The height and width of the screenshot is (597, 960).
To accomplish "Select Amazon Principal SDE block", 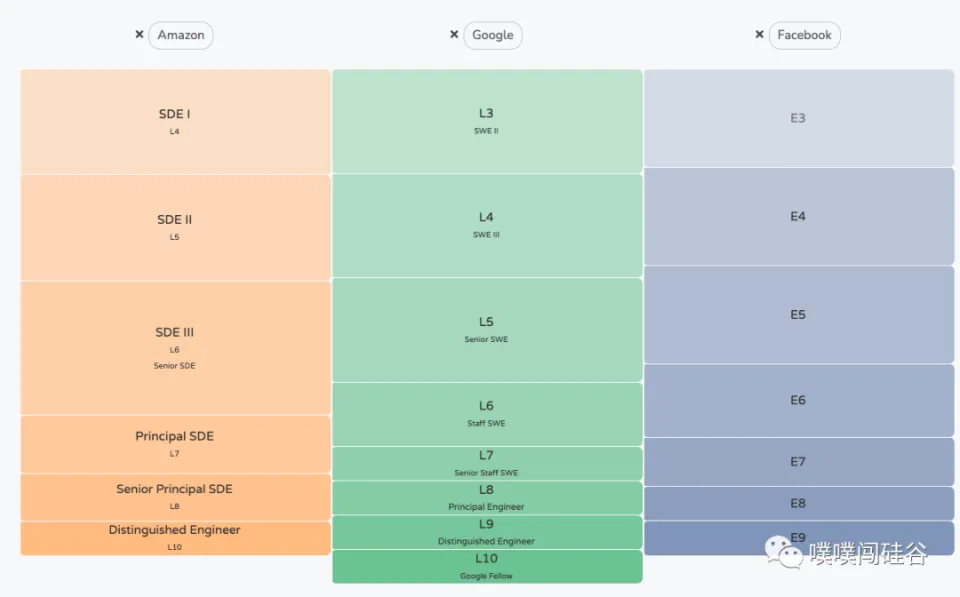I will [175, 444].
